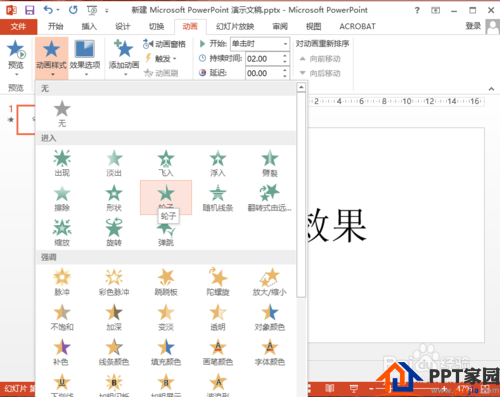Screen dimensions: 500x397
Task: Select the 填充颜色 (Fill Color) emphasis effect
Action: click(166, 352)
